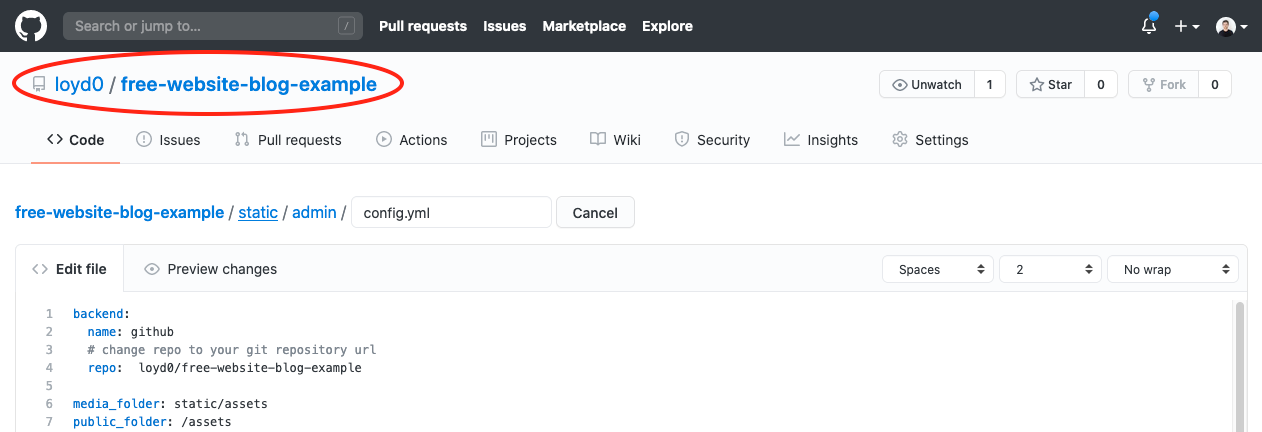Screen dimensions: 1262x432
Task: Click the Unwatch button
Action: (926, 85)
